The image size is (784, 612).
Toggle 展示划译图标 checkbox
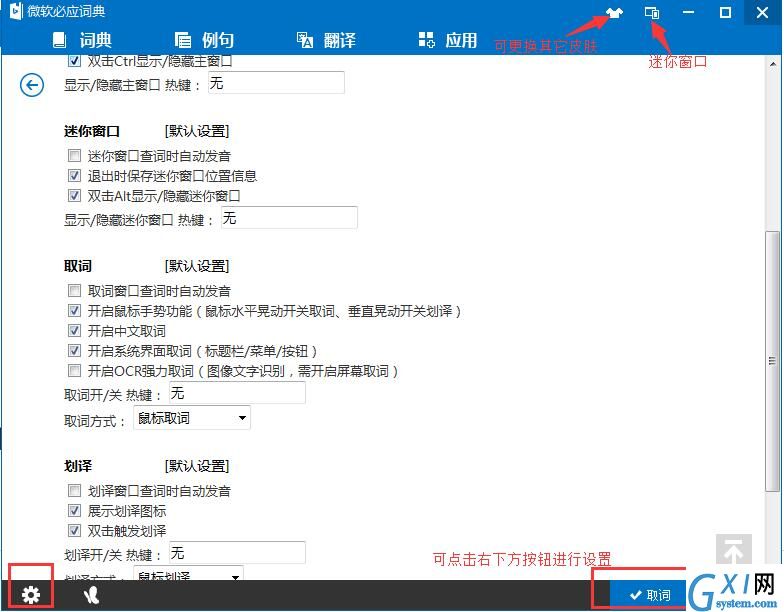coord(74,510)
